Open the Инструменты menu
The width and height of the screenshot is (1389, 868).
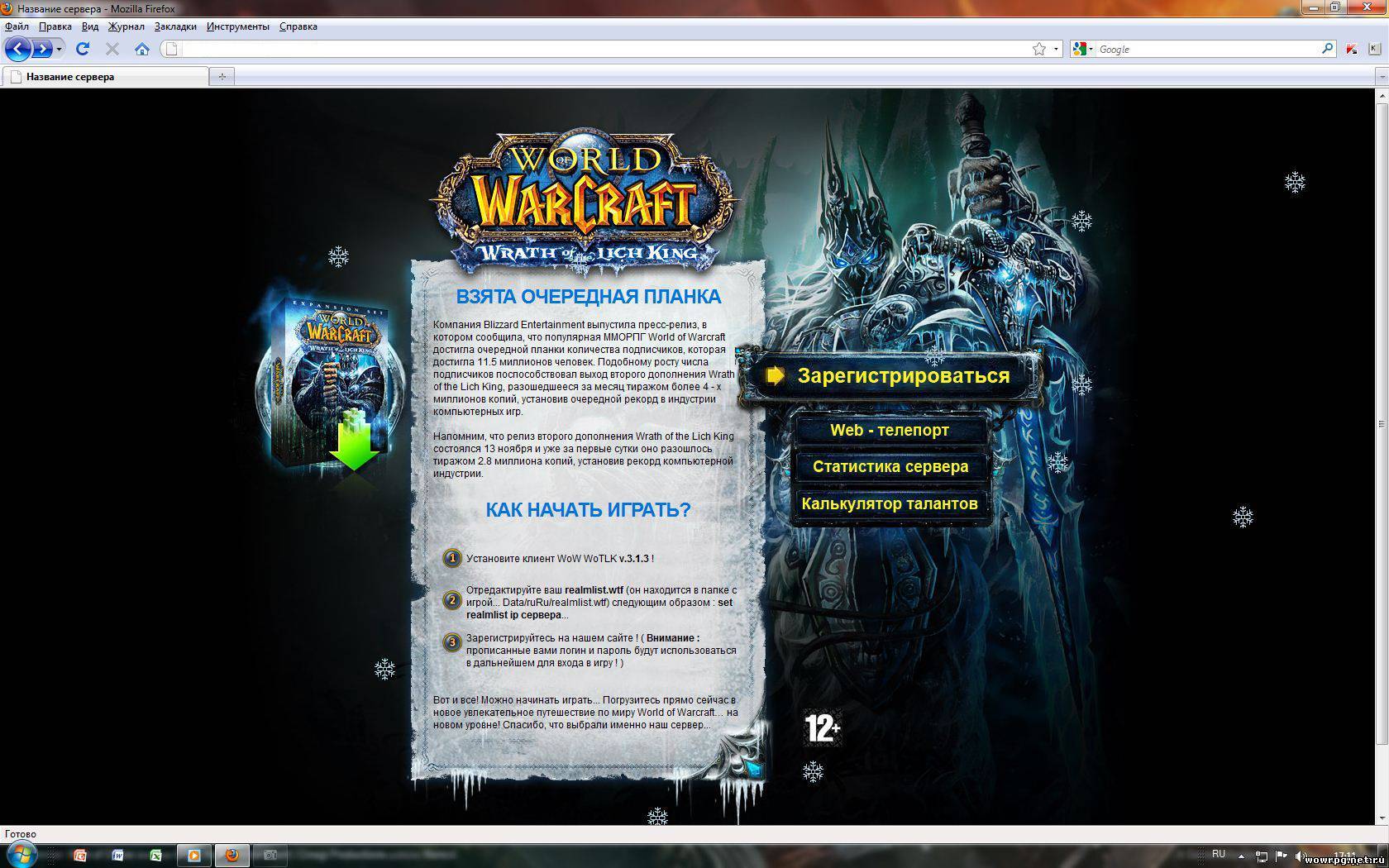point(238,26)
